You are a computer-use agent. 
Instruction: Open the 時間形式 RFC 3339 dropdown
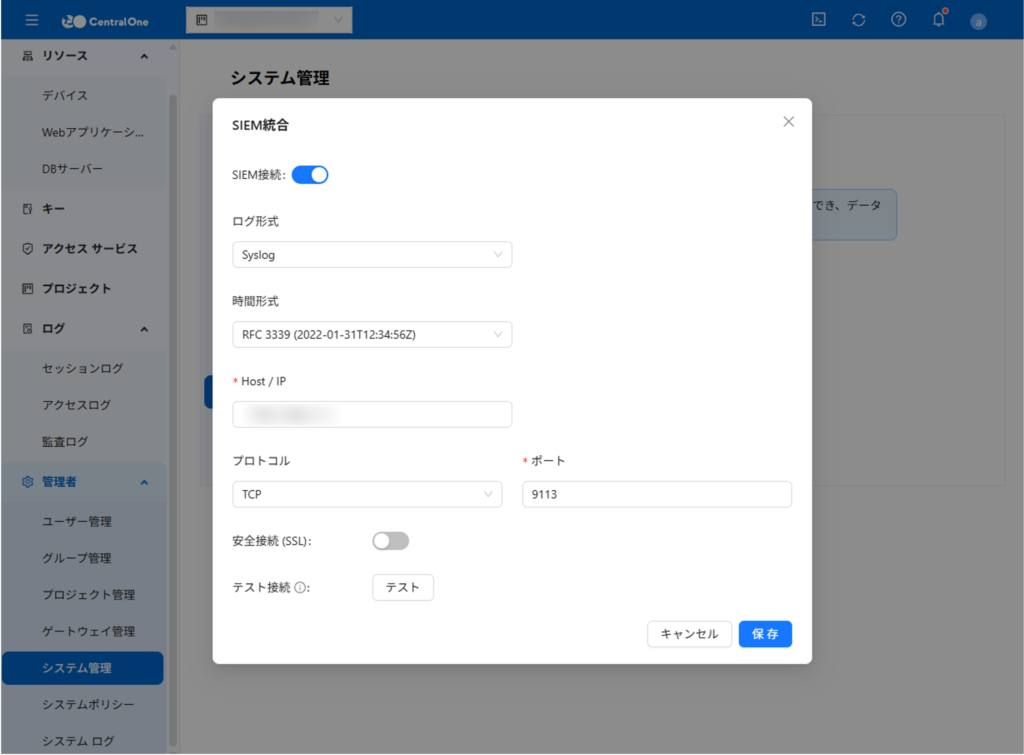(372, 335)
